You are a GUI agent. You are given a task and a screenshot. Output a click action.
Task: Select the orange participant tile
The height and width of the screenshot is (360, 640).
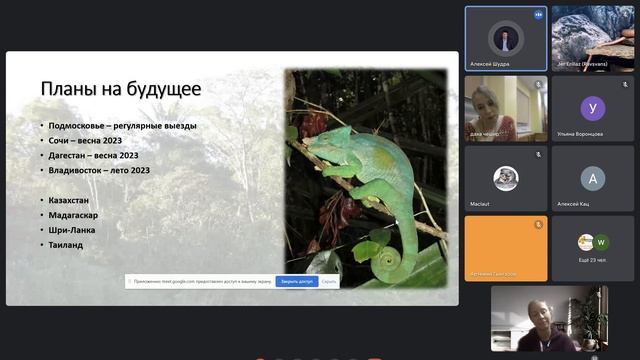point(506,249)
